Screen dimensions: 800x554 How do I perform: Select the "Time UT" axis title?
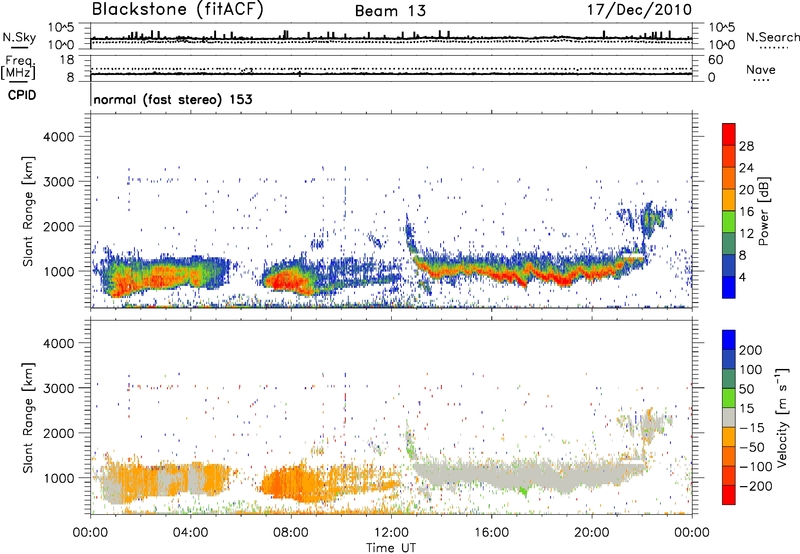tap(391, 548)
